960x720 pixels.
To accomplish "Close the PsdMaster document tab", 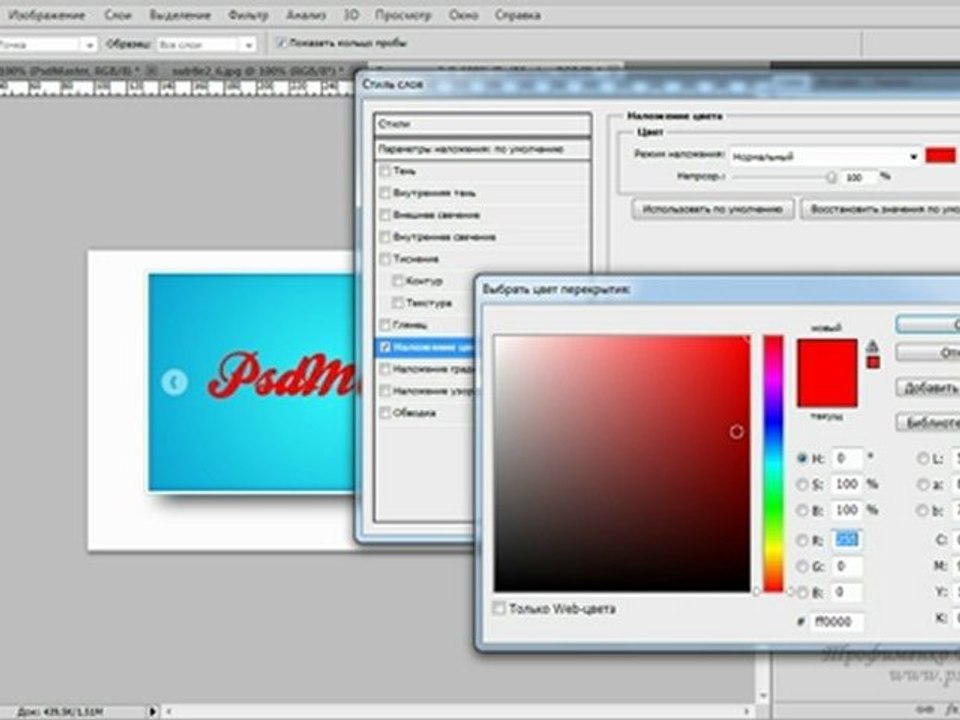I will coord(152,71).
